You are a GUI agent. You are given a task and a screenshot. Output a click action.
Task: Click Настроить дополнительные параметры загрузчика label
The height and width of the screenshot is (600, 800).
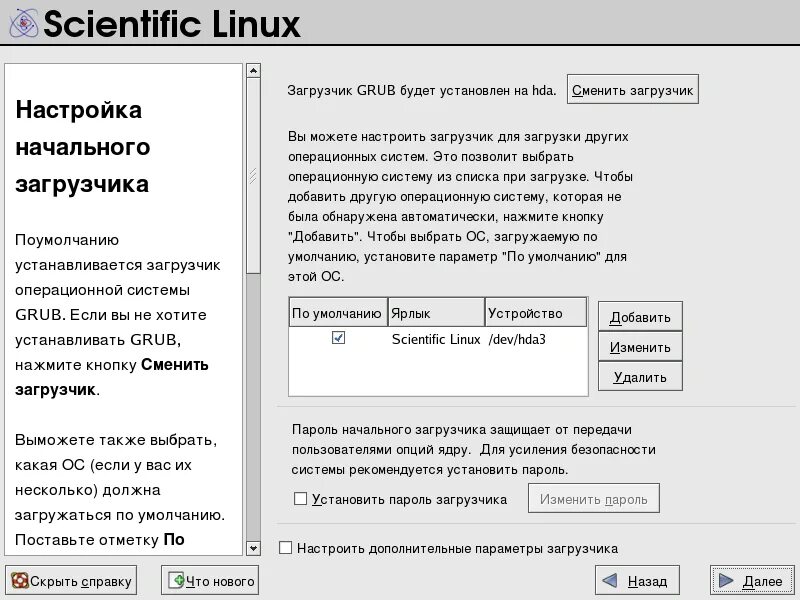point(457,548)
